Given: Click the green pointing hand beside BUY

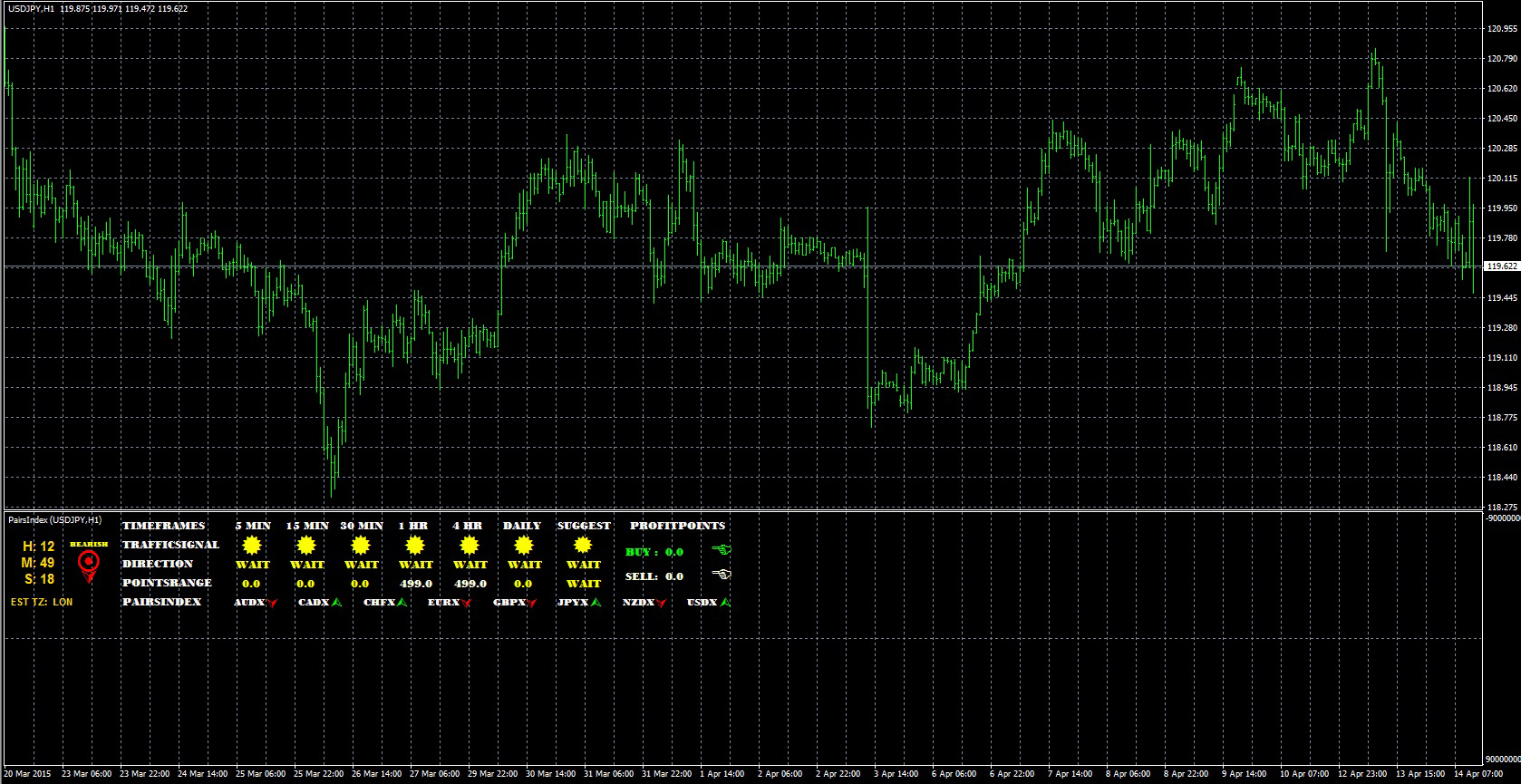Looking at the screenshot, I should tap(722, 549).
